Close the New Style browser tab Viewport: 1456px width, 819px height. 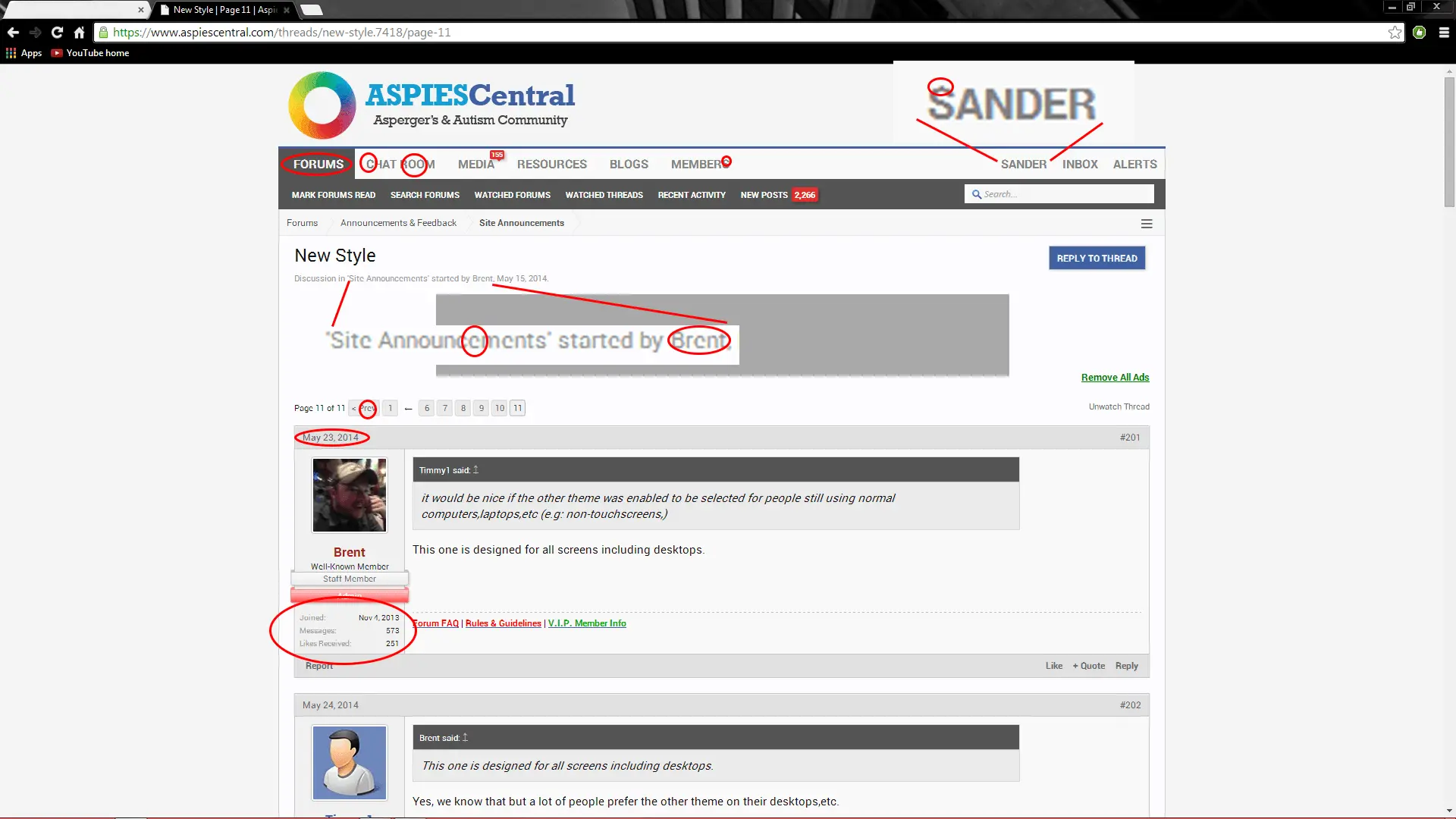coord(287,10)
